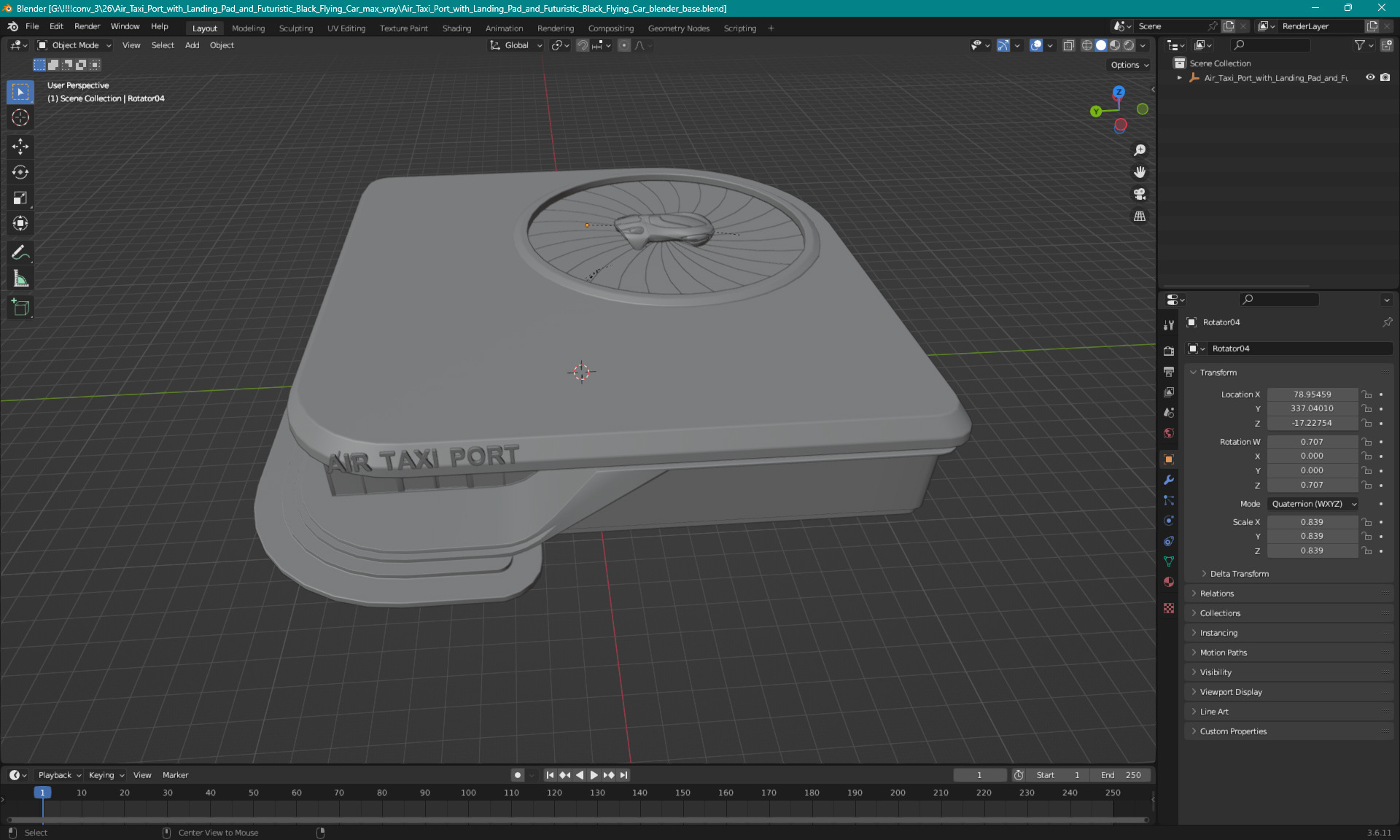
Task: Expand the Delta Transform section
Action: 1239,574
